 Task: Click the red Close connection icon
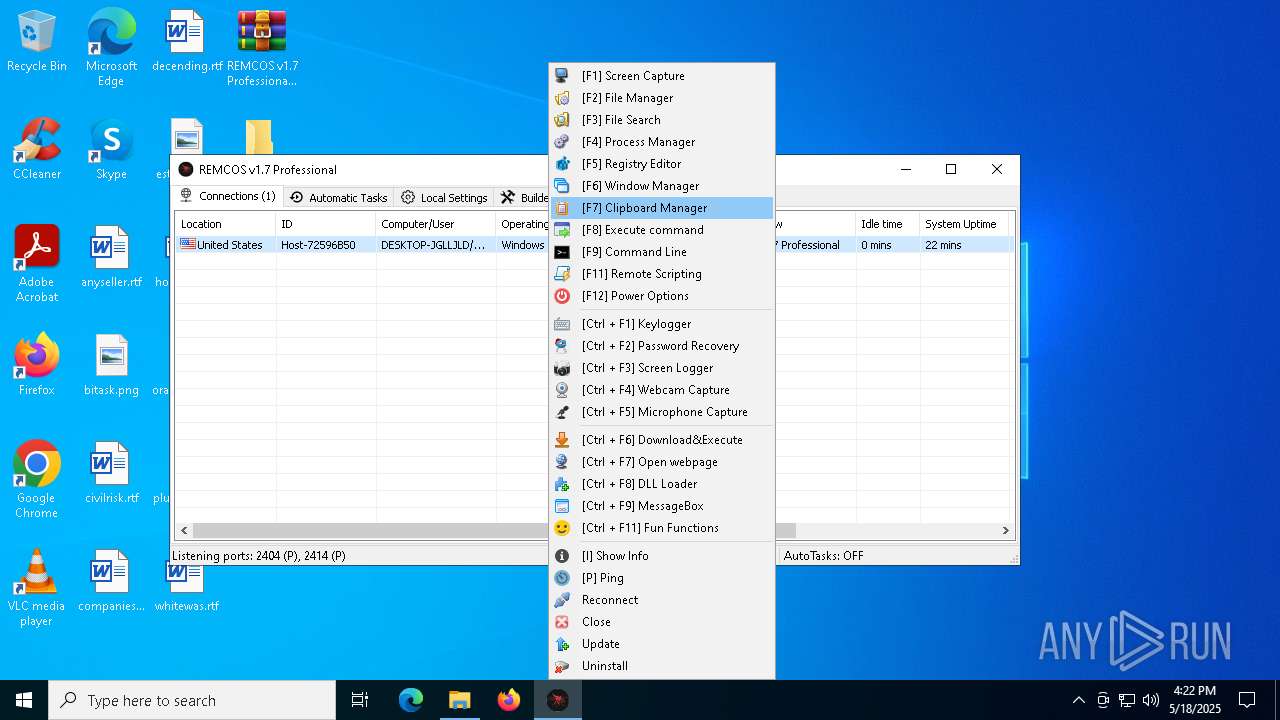562,622
